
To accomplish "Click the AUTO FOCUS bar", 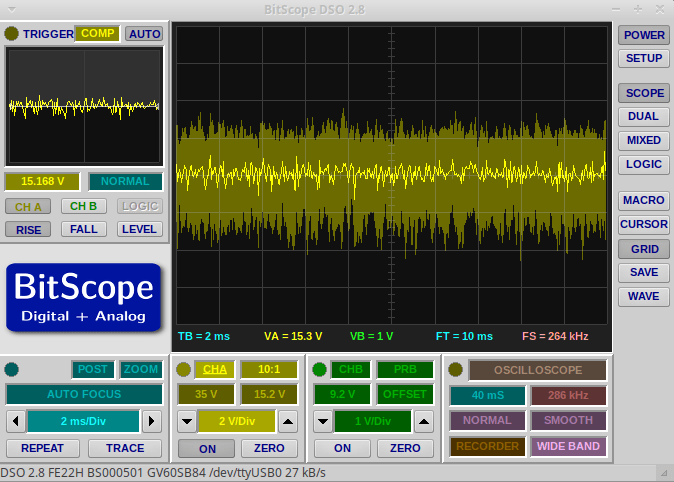I will tap(84, 394).
